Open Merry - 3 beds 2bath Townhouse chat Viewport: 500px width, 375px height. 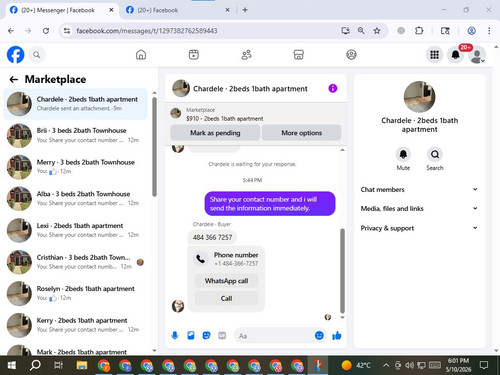pos(75,167)
